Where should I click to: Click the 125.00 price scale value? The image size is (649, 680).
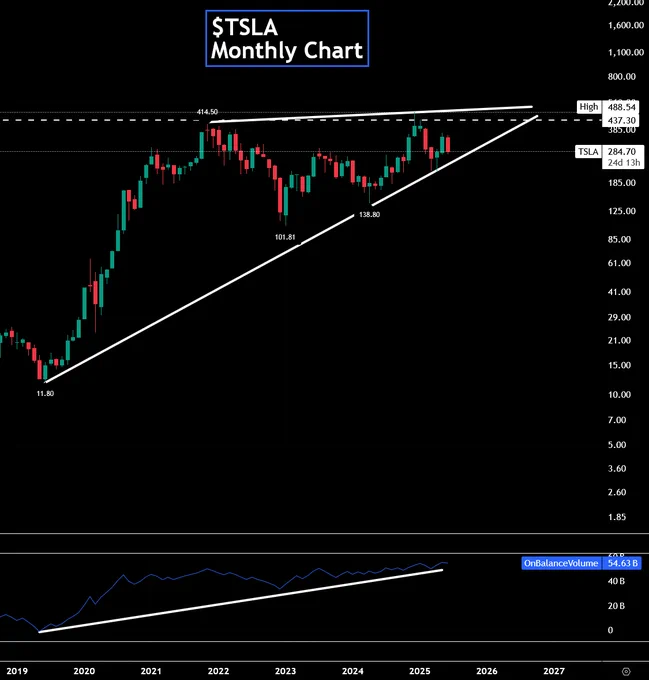[x=622, y=211]
